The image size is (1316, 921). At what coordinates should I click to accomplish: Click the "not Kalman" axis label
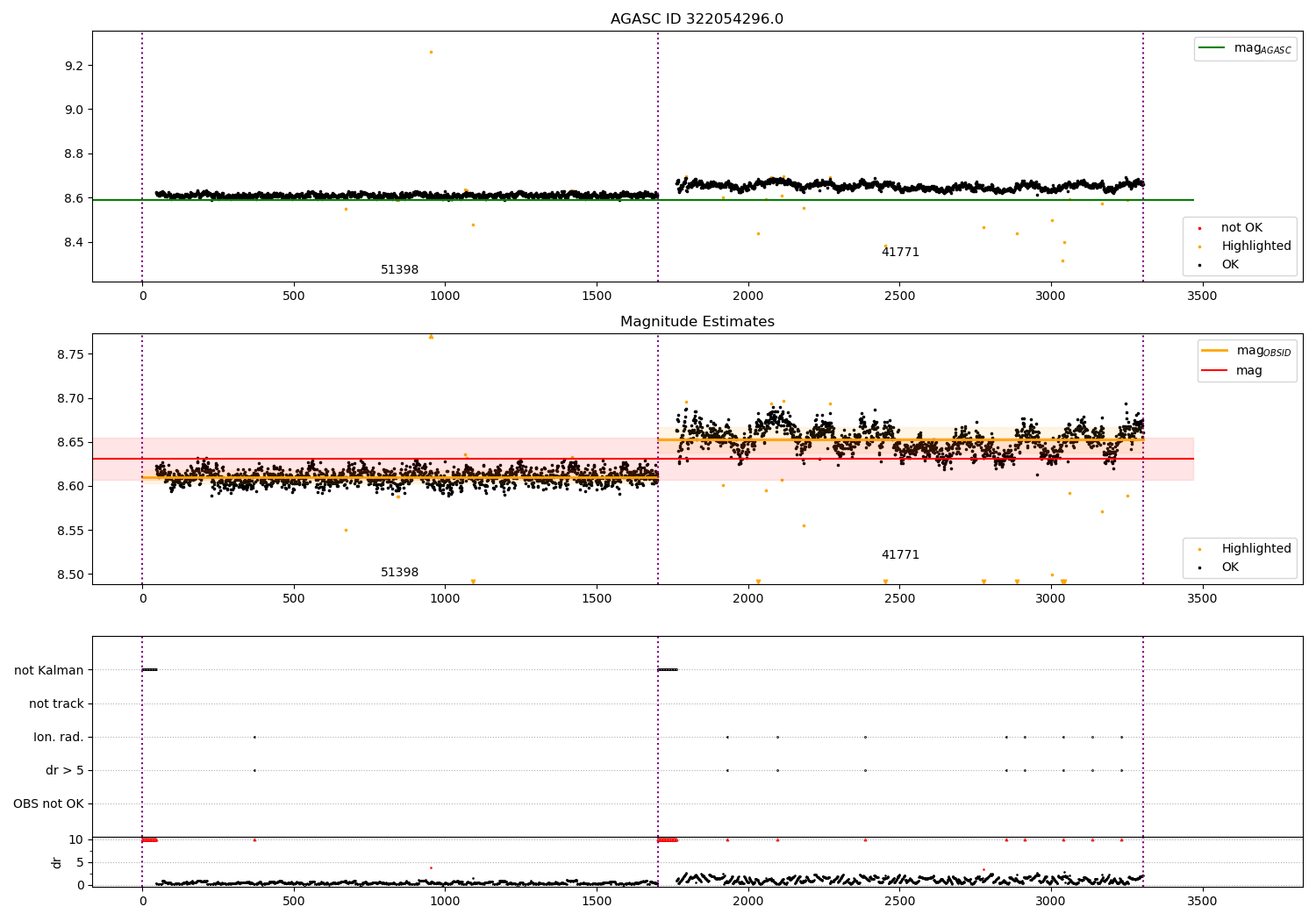coord(49,670)
